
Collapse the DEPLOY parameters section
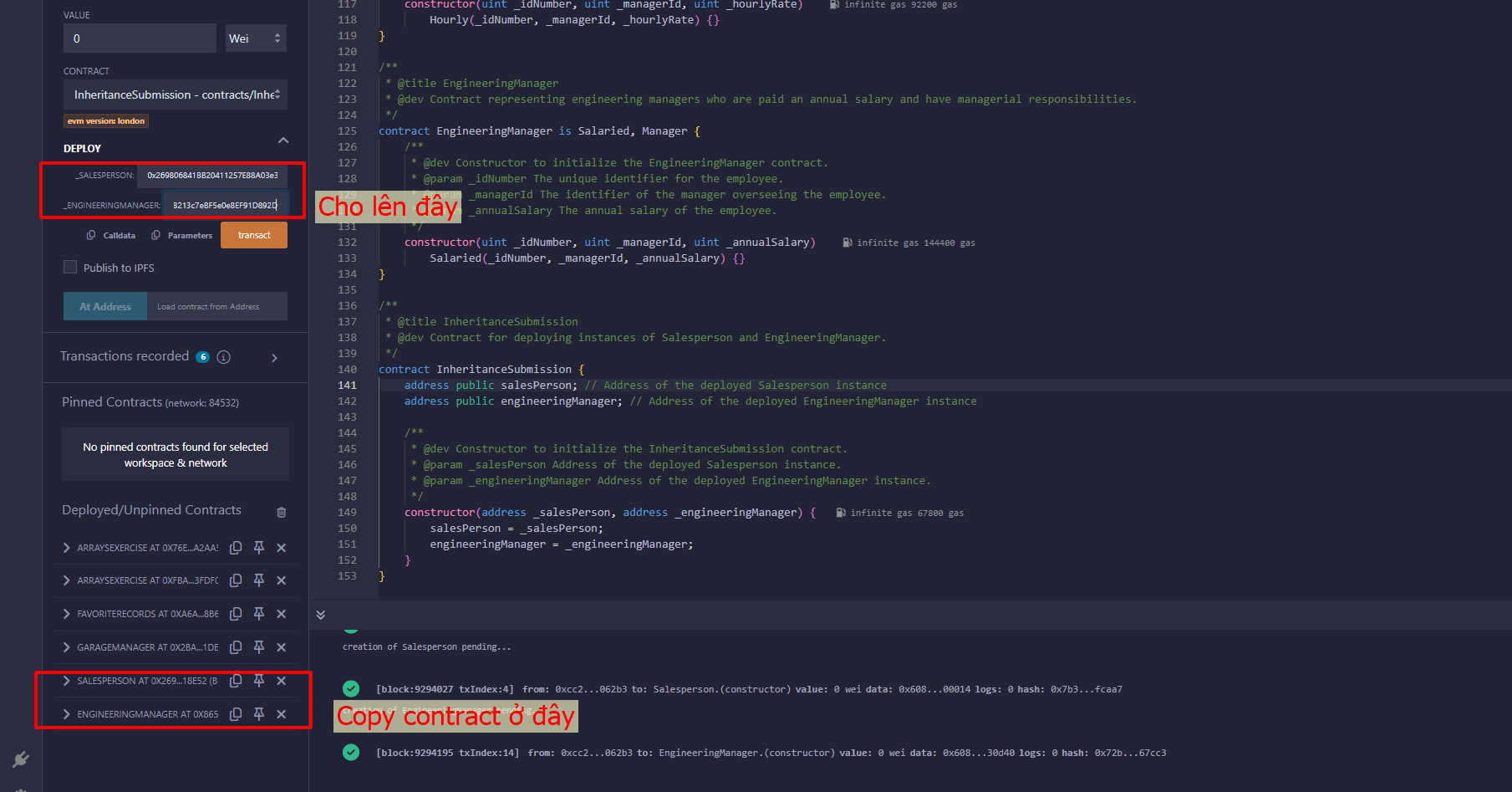[x=283, y=141]
